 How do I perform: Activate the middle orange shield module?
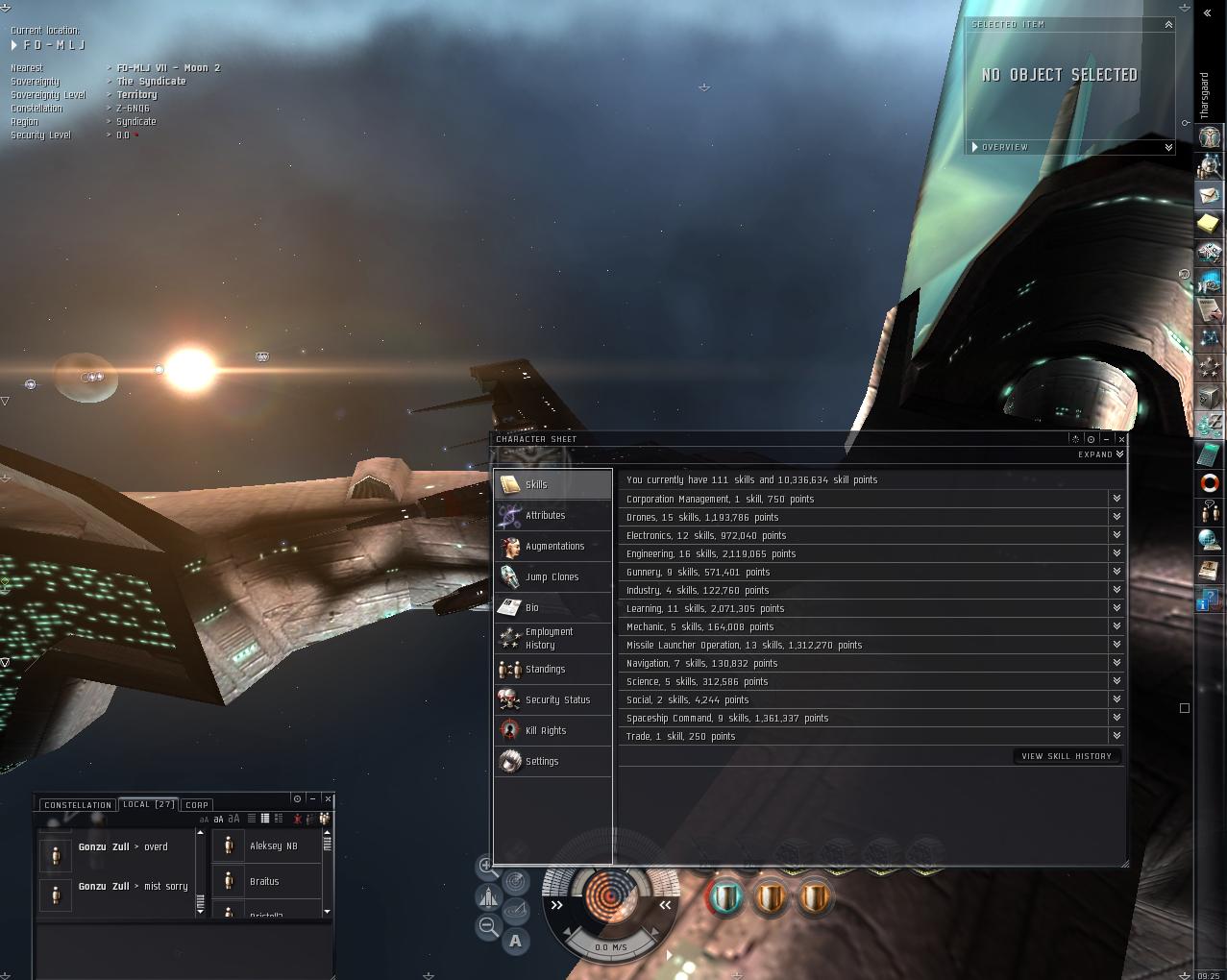pyautogui.click(x=771, y=898)
